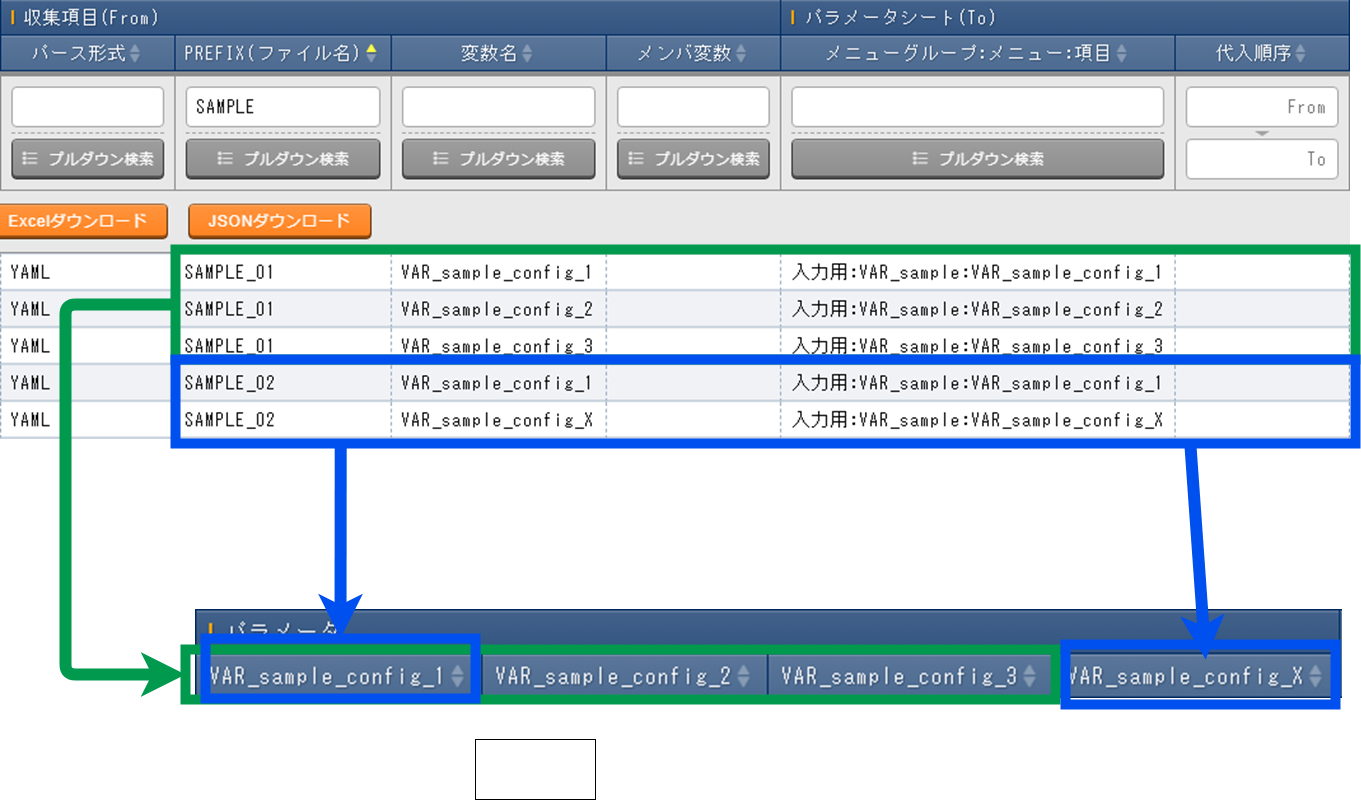Sort VAR_sample_config_2 parameter column
Image resolution: width=1361 pixels, height=800 pixels.
(x=743, y=677)
